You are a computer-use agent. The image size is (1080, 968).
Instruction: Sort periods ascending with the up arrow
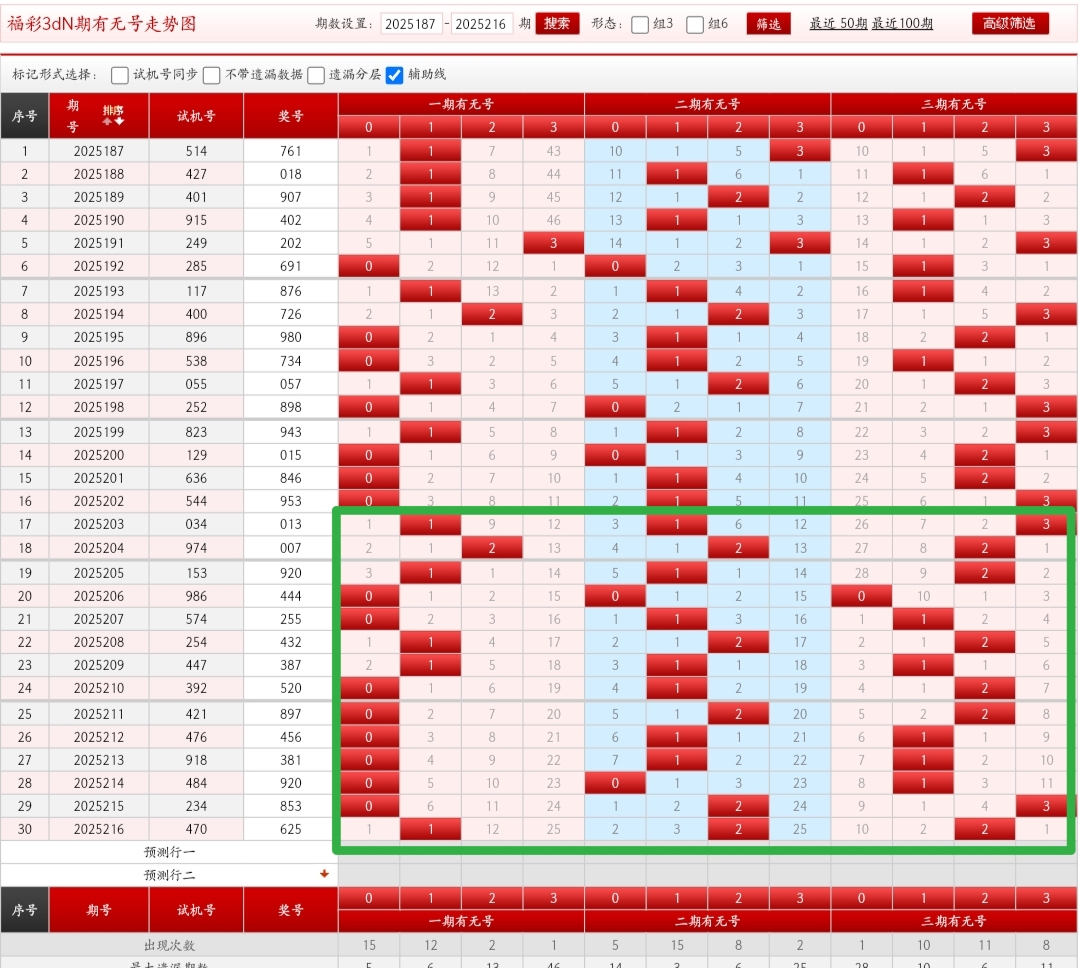click(107, 121)
